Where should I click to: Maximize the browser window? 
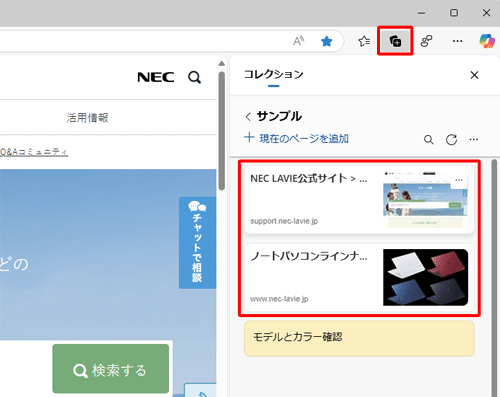tap(454, 13)
